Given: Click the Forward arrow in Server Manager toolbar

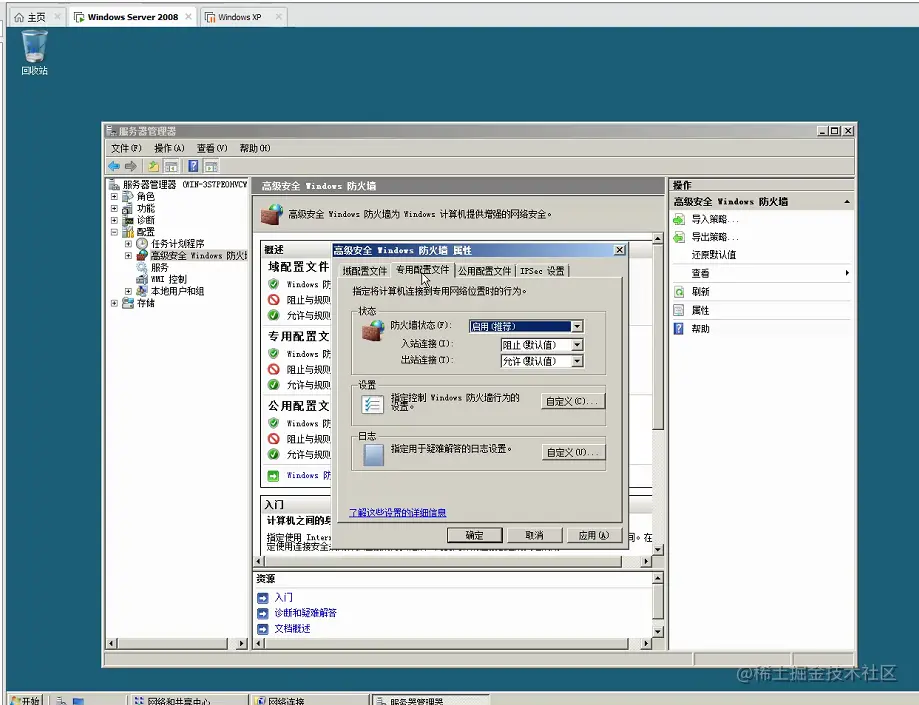Looking at the screenshot, I should point(131,166).
